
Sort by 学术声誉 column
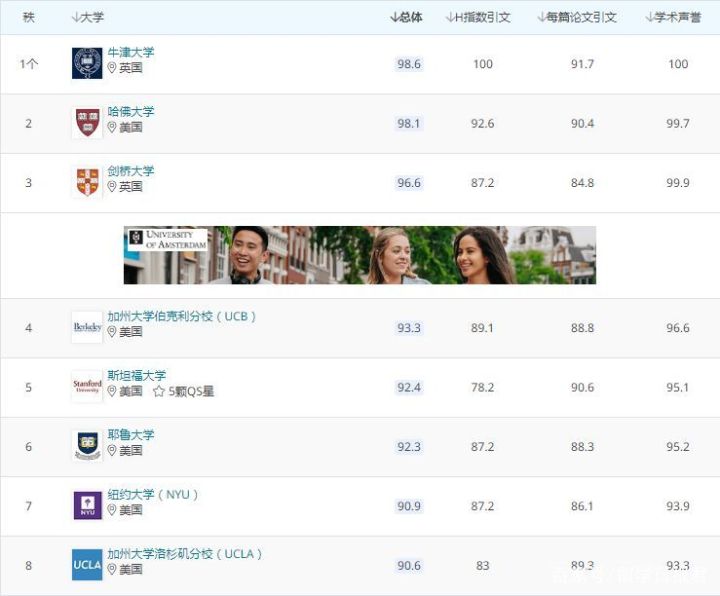click(x=673, y=17)
